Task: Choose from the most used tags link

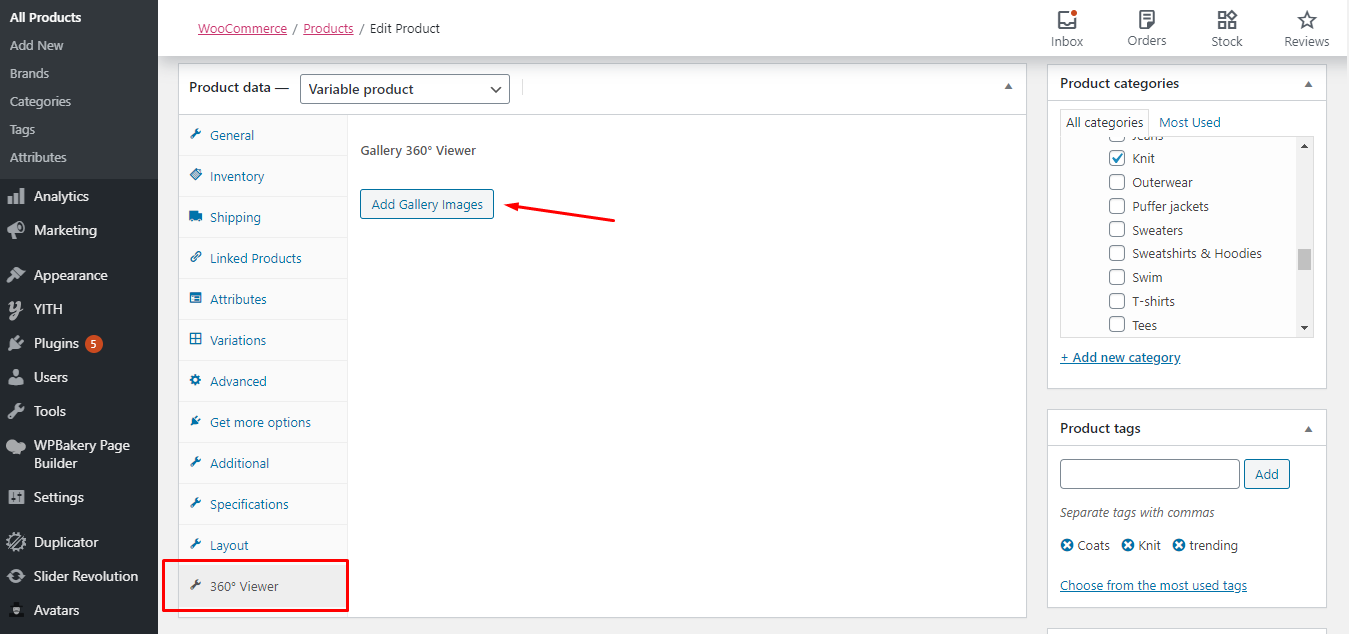Action: 1153,585
